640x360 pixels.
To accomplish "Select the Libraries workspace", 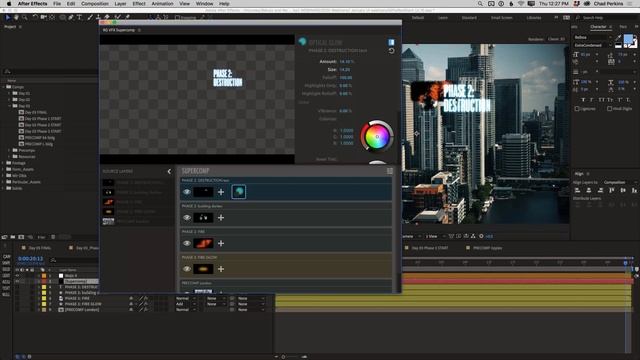I will (534, 18).
